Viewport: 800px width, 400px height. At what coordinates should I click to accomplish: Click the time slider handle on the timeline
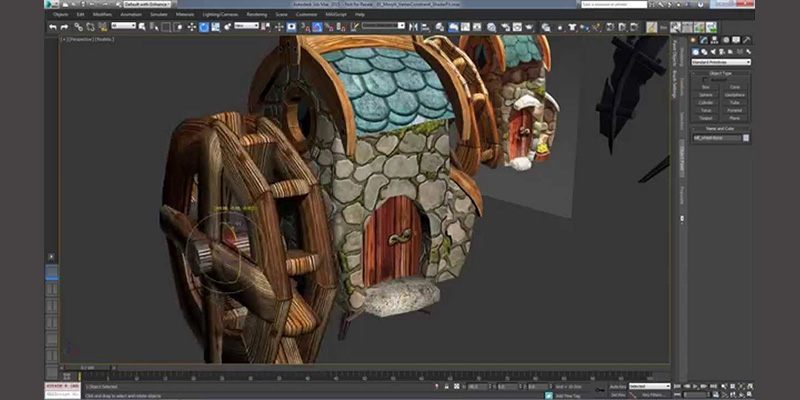click(x=90, y=367)
